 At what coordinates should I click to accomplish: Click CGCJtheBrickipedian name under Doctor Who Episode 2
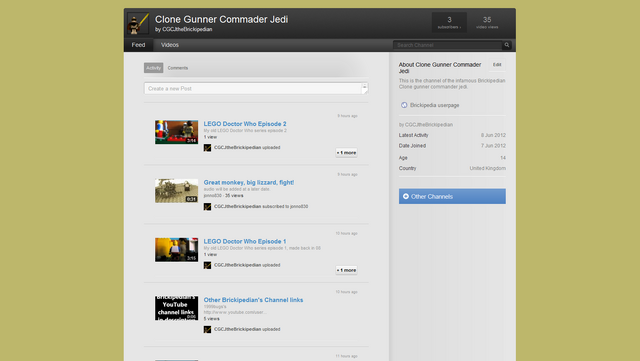(x=238, y=147)
